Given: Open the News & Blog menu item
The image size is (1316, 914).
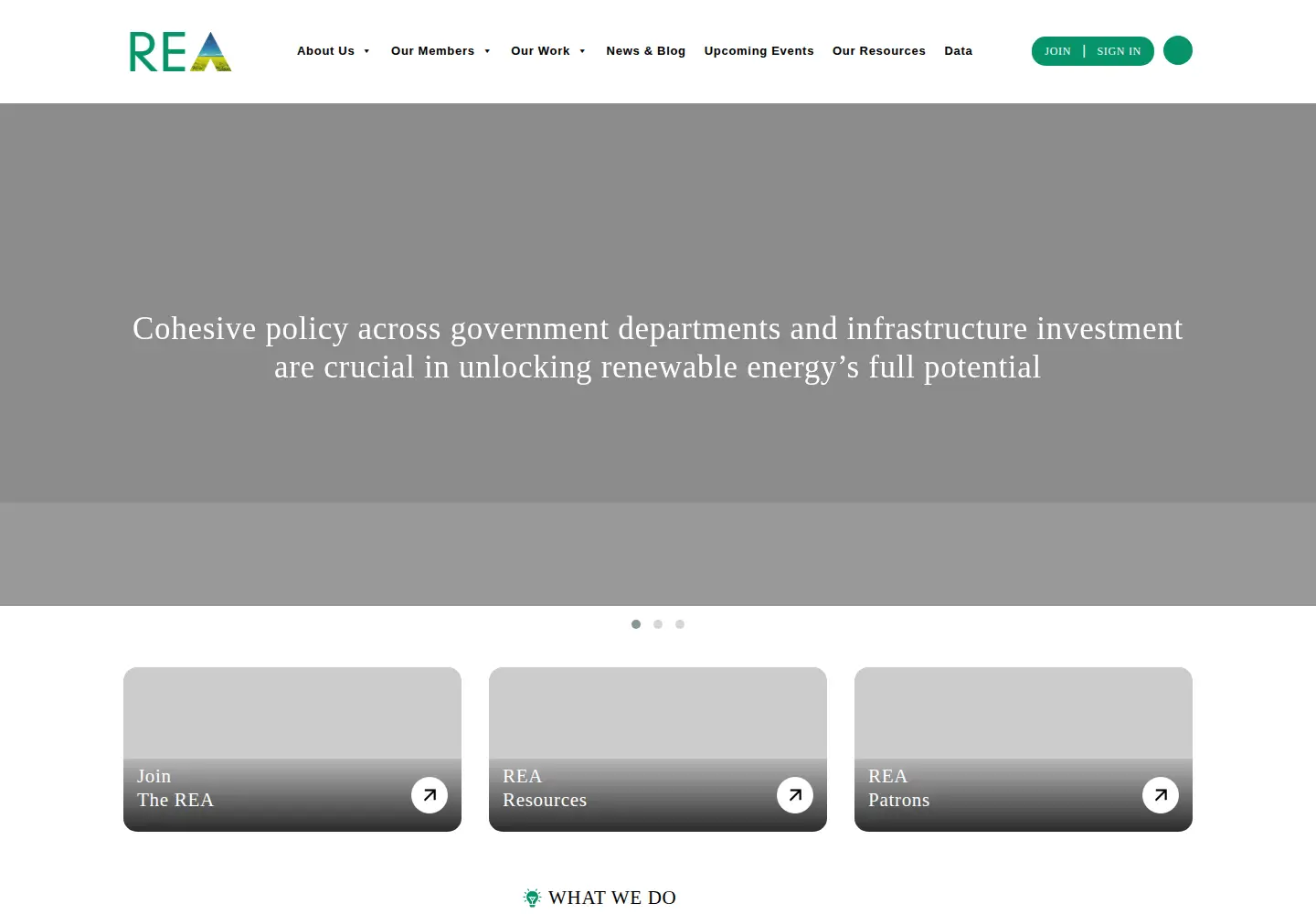Looking at the screenshot, I should tap(646, 51).
